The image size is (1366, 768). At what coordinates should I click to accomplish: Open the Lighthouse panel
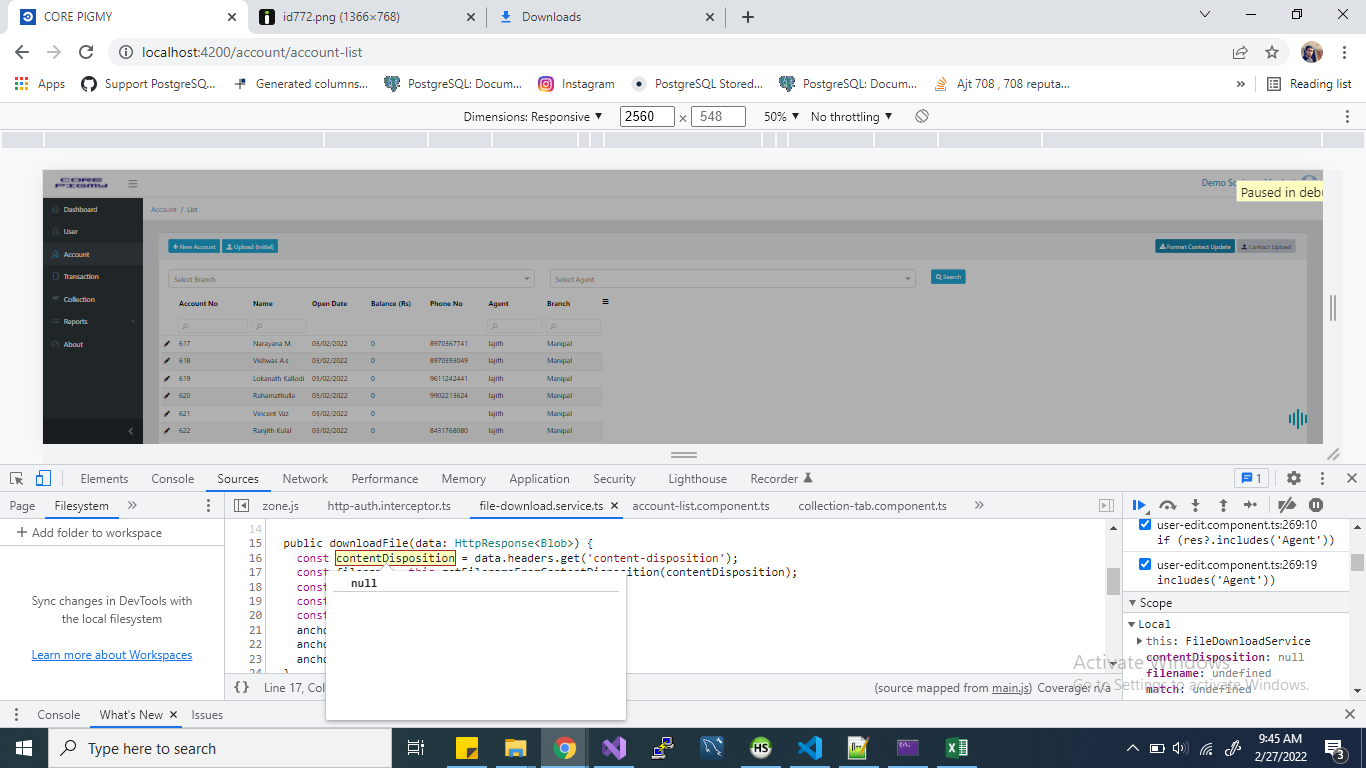pos(697,478)
